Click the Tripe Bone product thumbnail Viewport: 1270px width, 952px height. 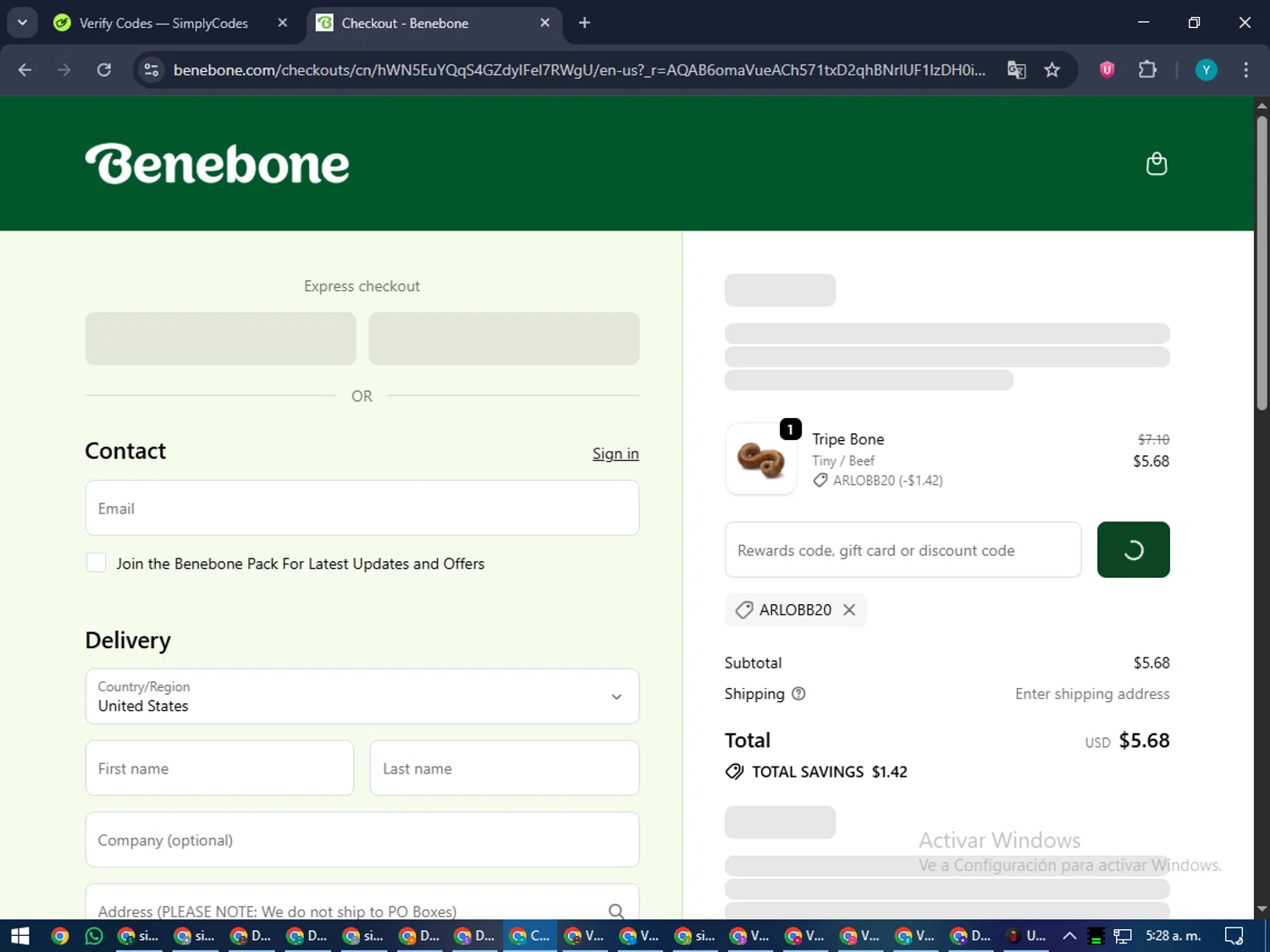point(761,459)
